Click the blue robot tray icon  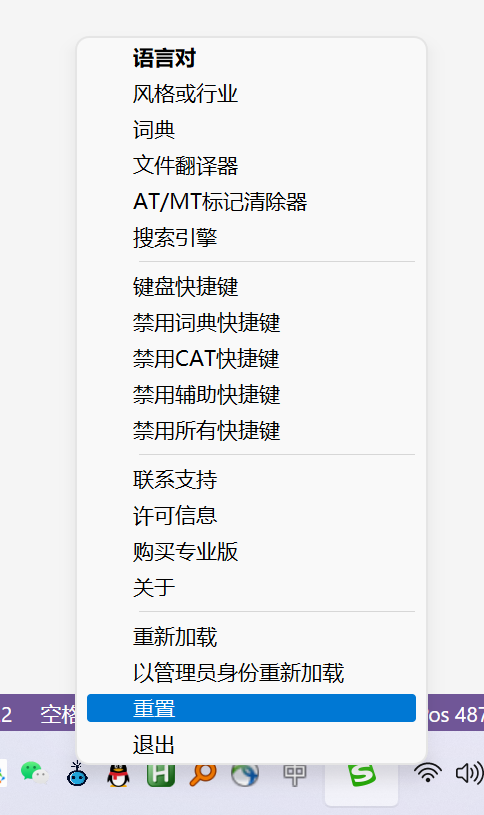click(77, 773)
